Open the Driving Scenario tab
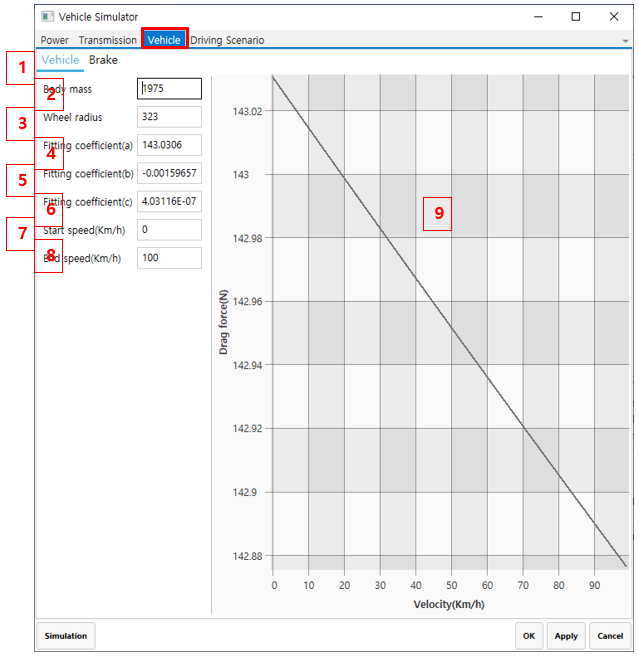Image resolution: width=639 pixels, height=660 pixels. [x=227, y=40]
